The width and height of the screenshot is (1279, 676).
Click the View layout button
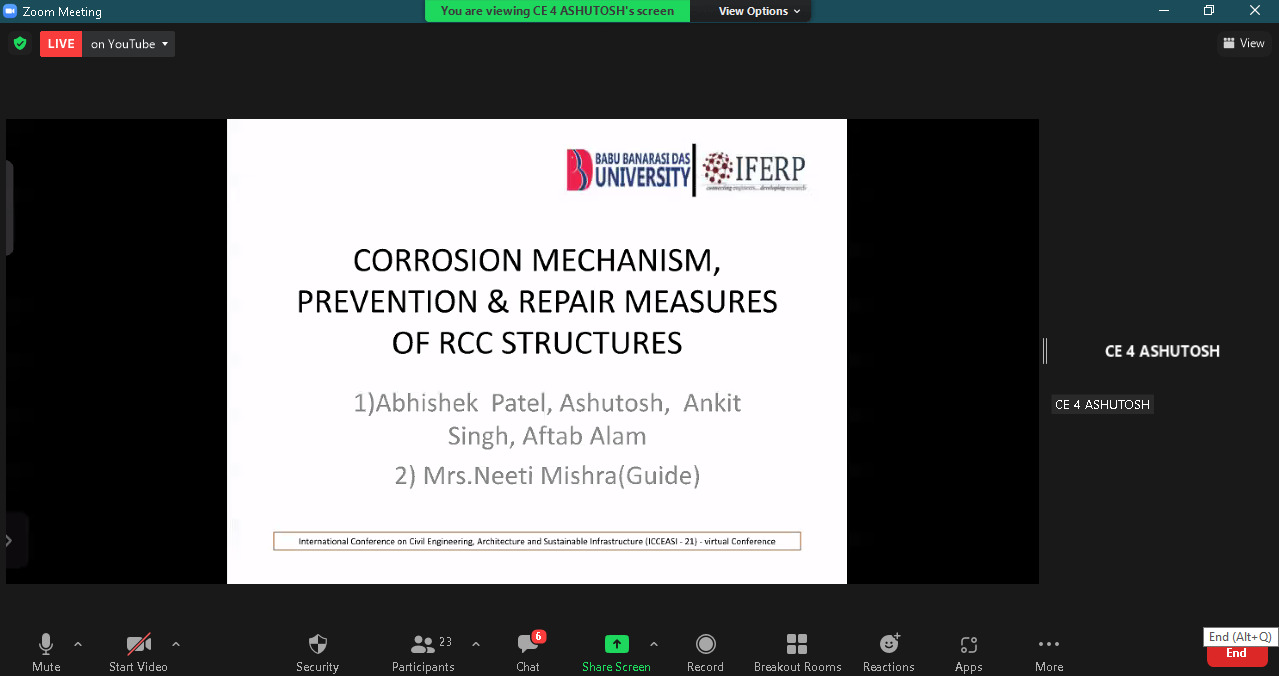coord(1244,43)
